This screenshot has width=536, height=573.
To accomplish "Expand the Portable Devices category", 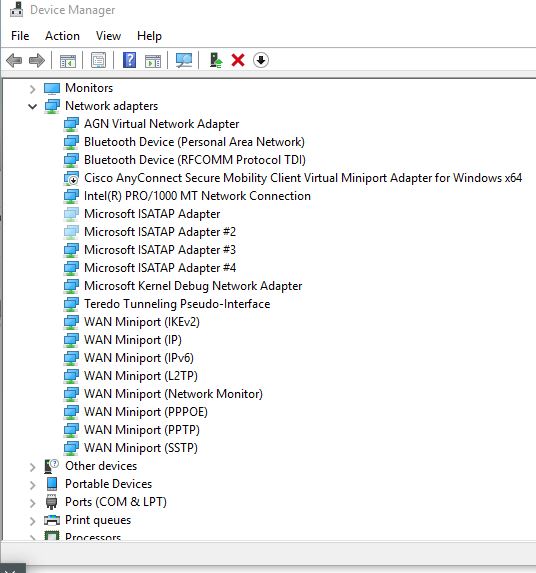I will point(33,485).
